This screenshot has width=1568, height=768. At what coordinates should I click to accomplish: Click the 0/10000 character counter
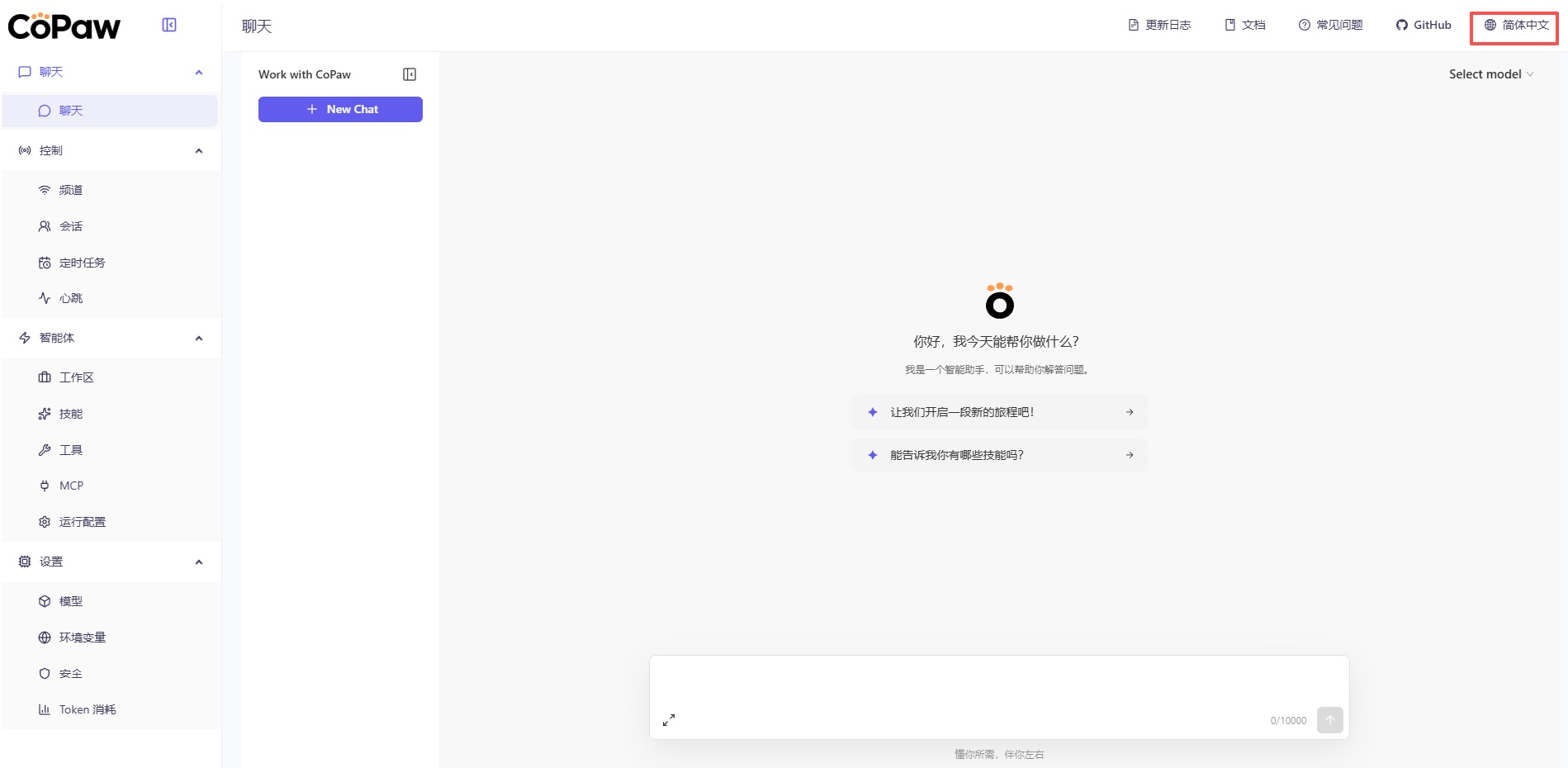pyautogui.click(x=1288, y=721)
